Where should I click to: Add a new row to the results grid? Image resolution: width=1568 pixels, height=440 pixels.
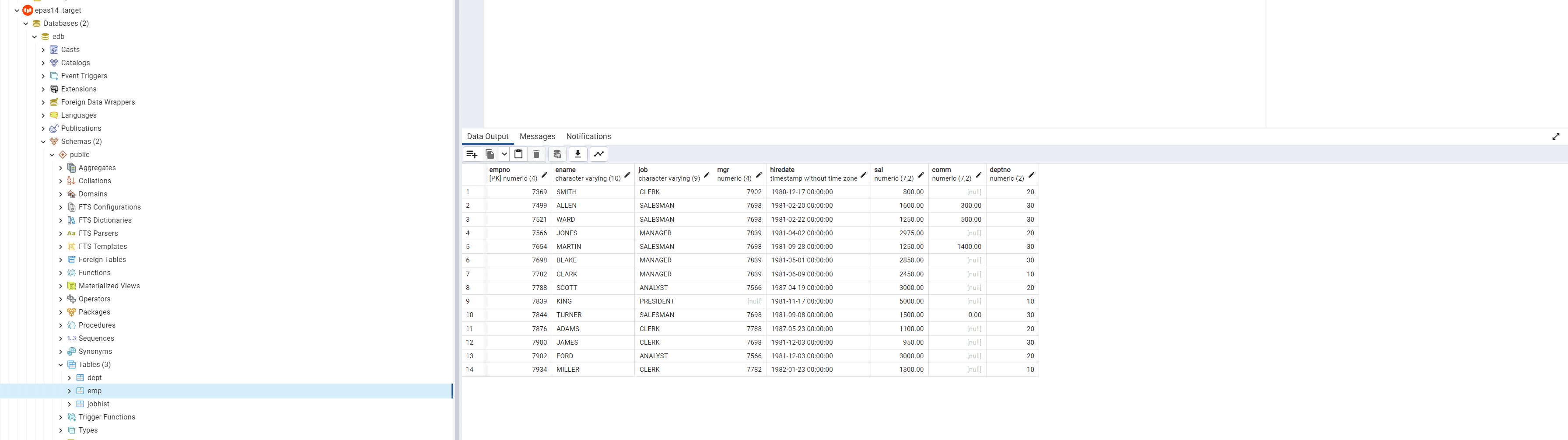click(472, 154)
